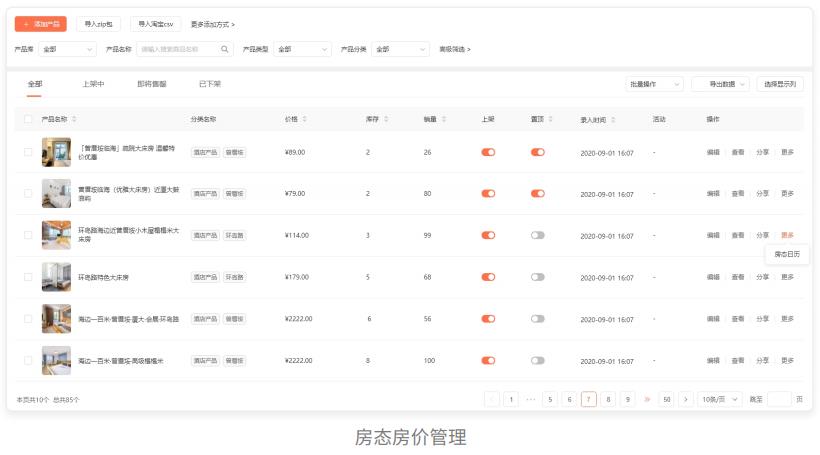Screen dimensions: 820x455
Task: Sort by stock using the 库存 sort arrows
Action: pos(386,119)
